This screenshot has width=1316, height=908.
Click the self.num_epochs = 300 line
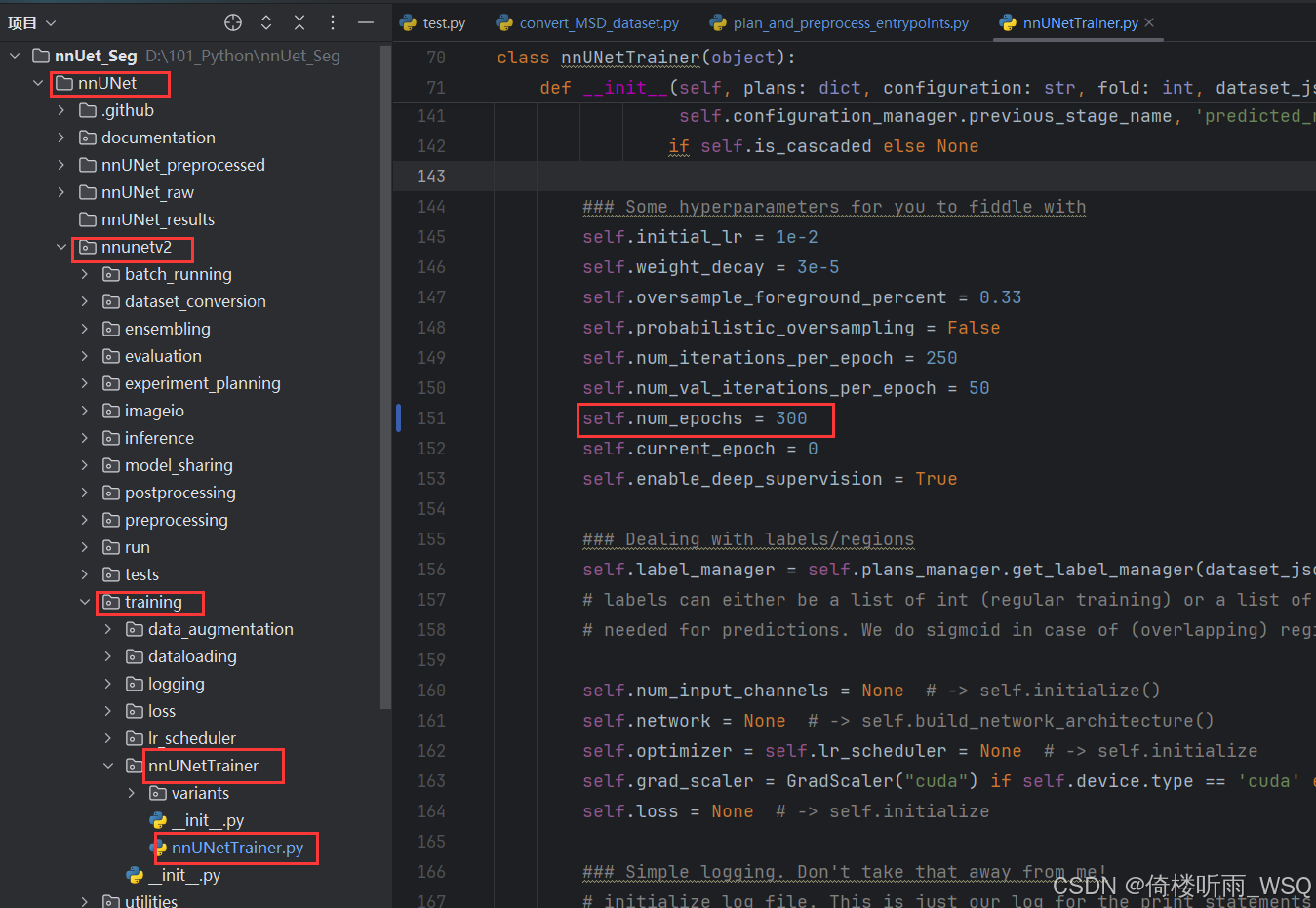695,418
